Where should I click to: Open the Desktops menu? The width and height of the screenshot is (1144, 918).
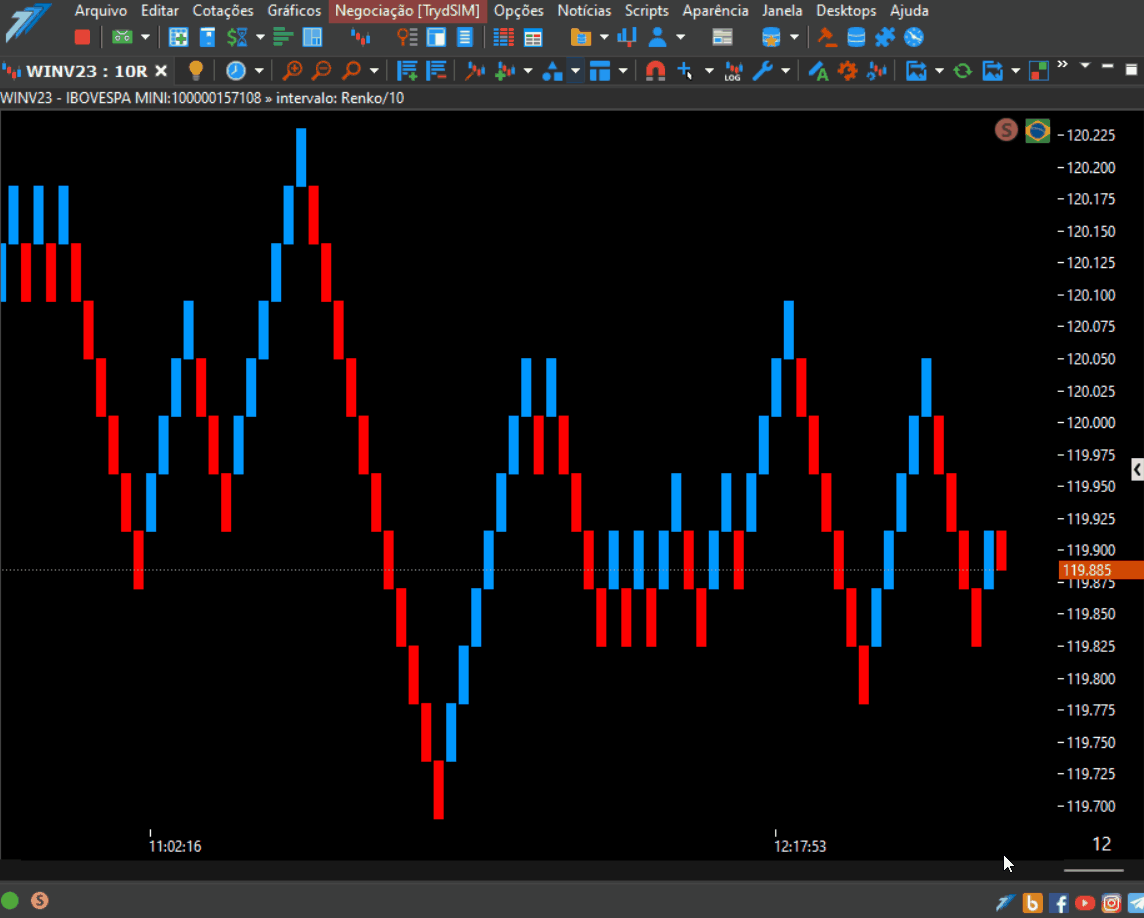pos(846,11)
